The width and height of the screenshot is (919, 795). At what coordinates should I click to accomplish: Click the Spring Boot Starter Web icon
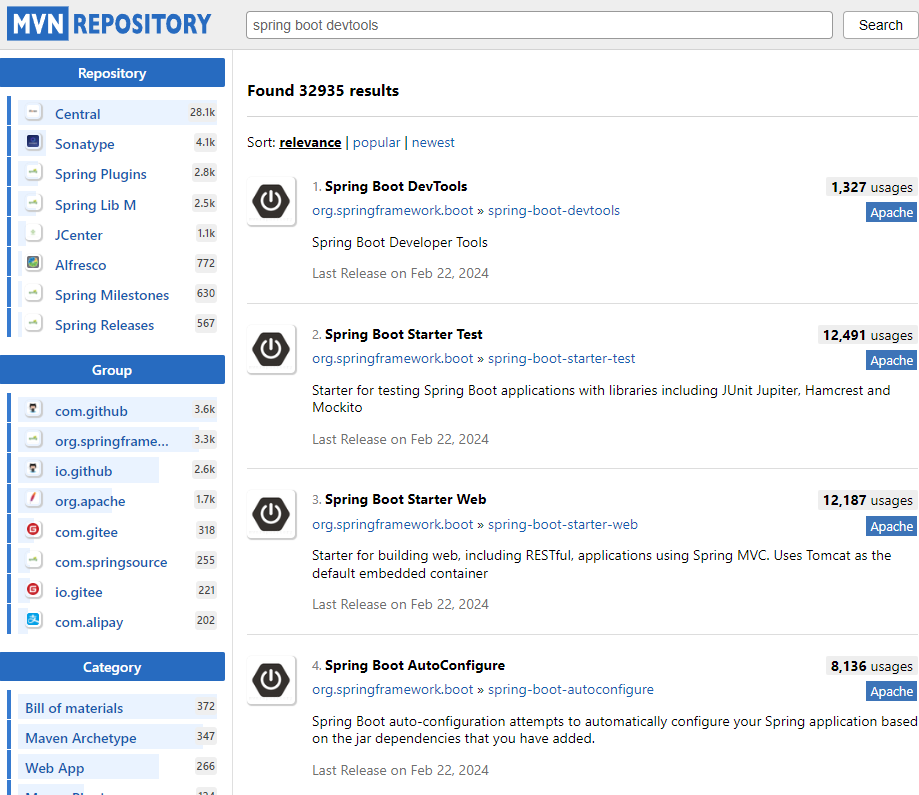(271, 514)
